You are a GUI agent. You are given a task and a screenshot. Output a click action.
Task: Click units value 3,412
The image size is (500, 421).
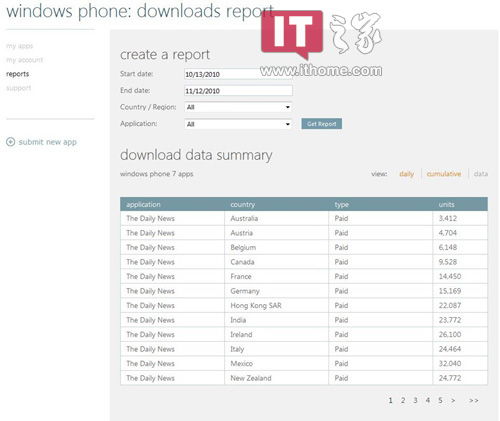(447, 218)
